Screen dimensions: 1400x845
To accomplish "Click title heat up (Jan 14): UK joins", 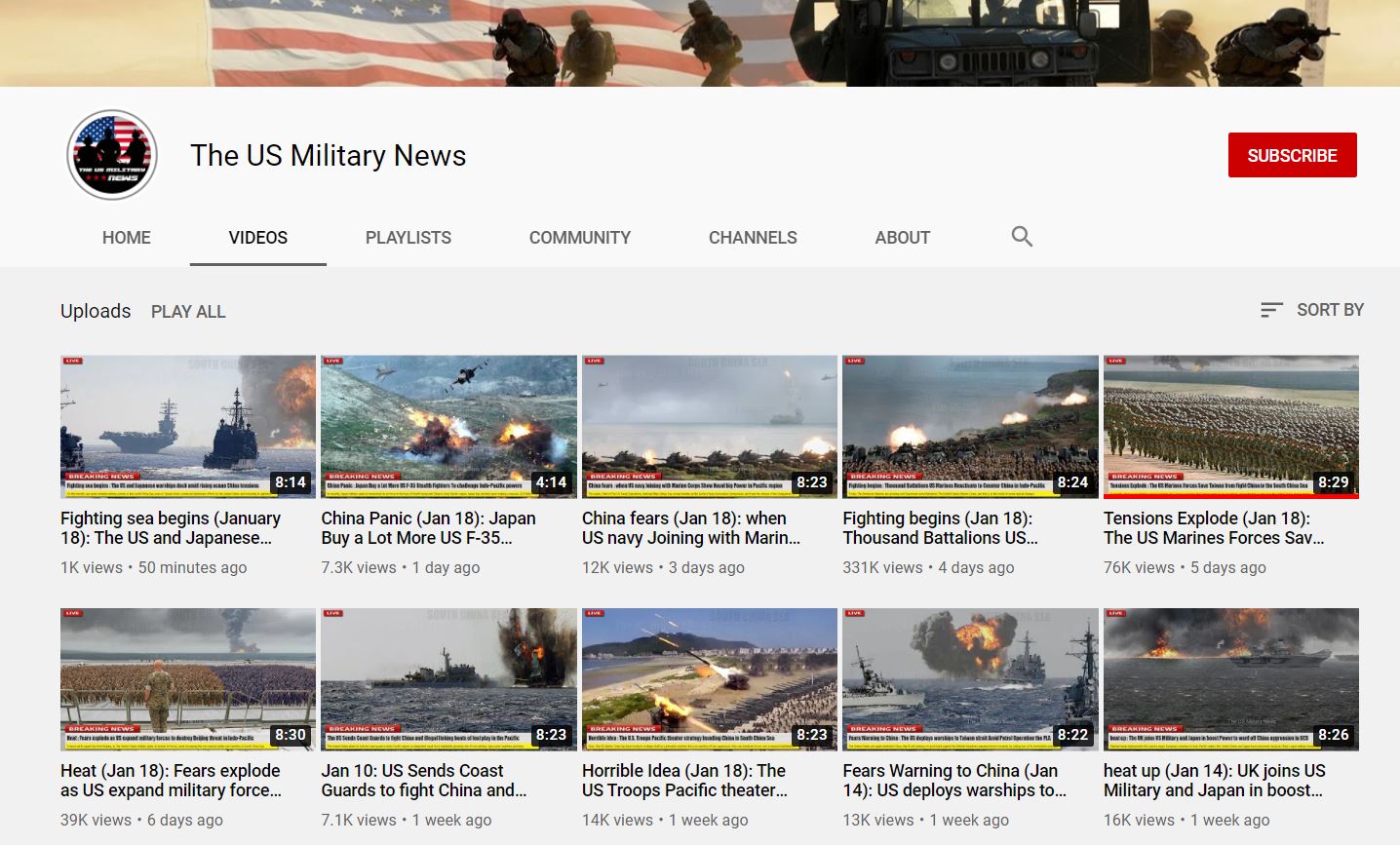I will (x=1215, y=781).
